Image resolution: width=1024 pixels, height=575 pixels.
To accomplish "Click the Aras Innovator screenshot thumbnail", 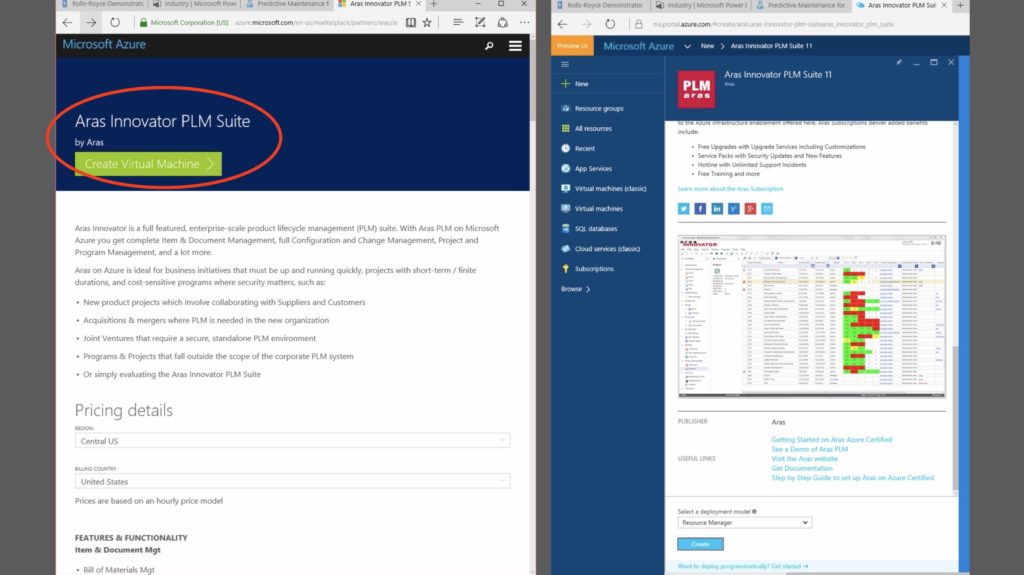I will tap(812, 316).
